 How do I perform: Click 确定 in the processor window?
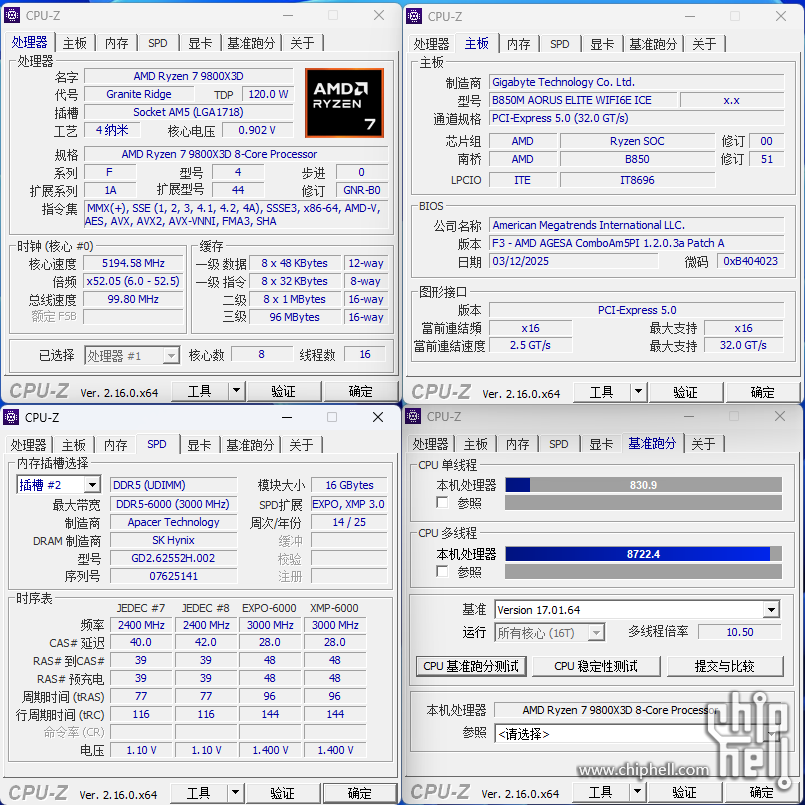click(x=360, y=391)
